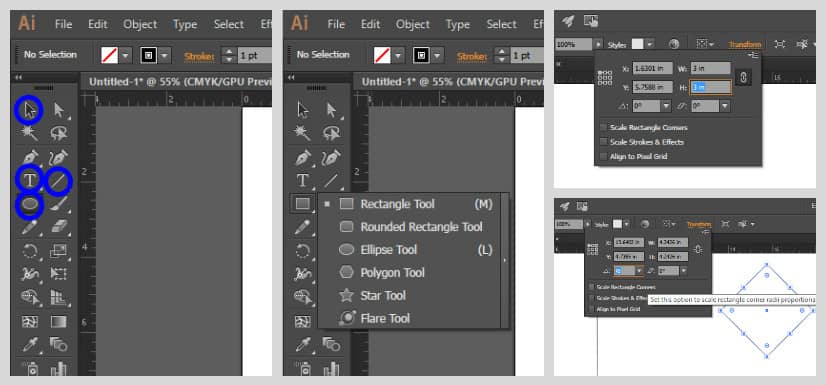This screenshot has height=385, width=826.
Task: Activate the Type tool in left screenshot
Action: click(x=30, y=181)
